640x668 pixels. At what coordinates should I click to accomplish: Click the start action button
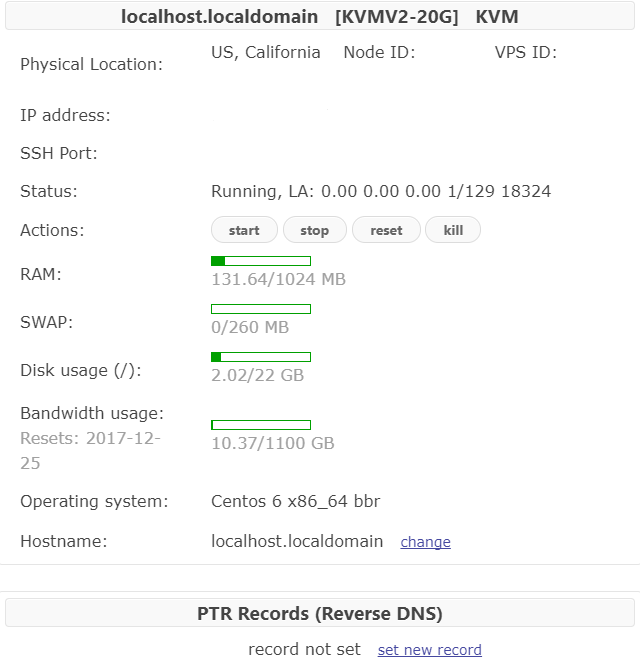244,230
